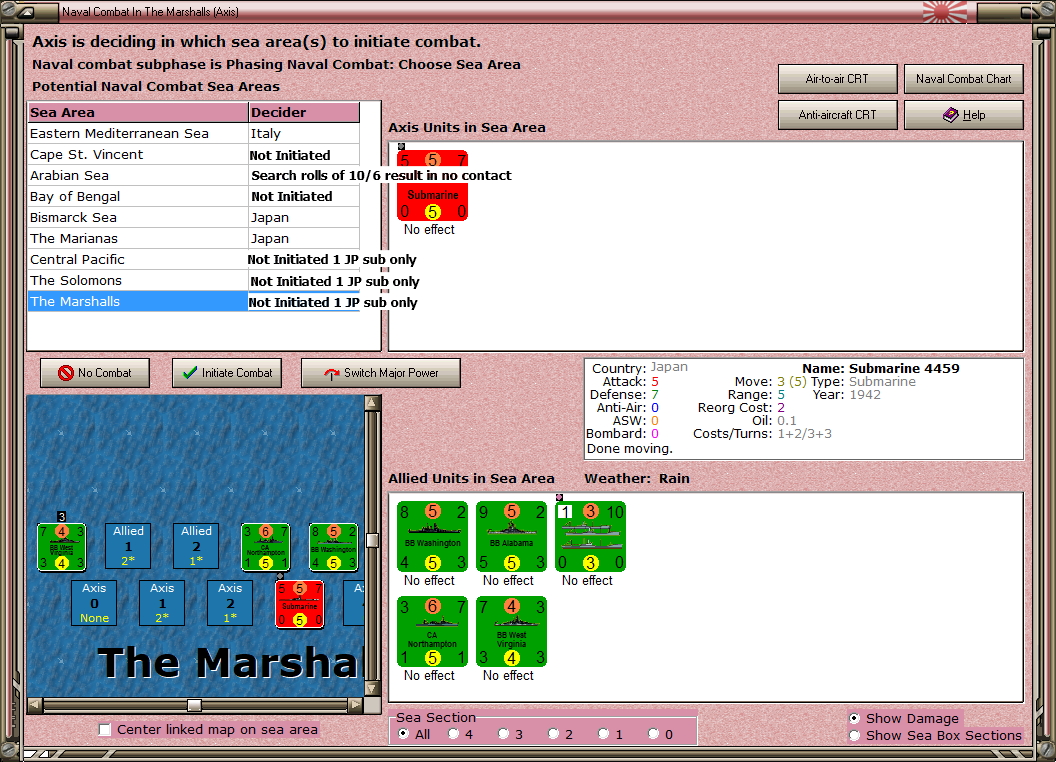Open the Naval Combat Chart
Image resolution: width=1056 pixels, height=762 pixels.
[964, 79]
